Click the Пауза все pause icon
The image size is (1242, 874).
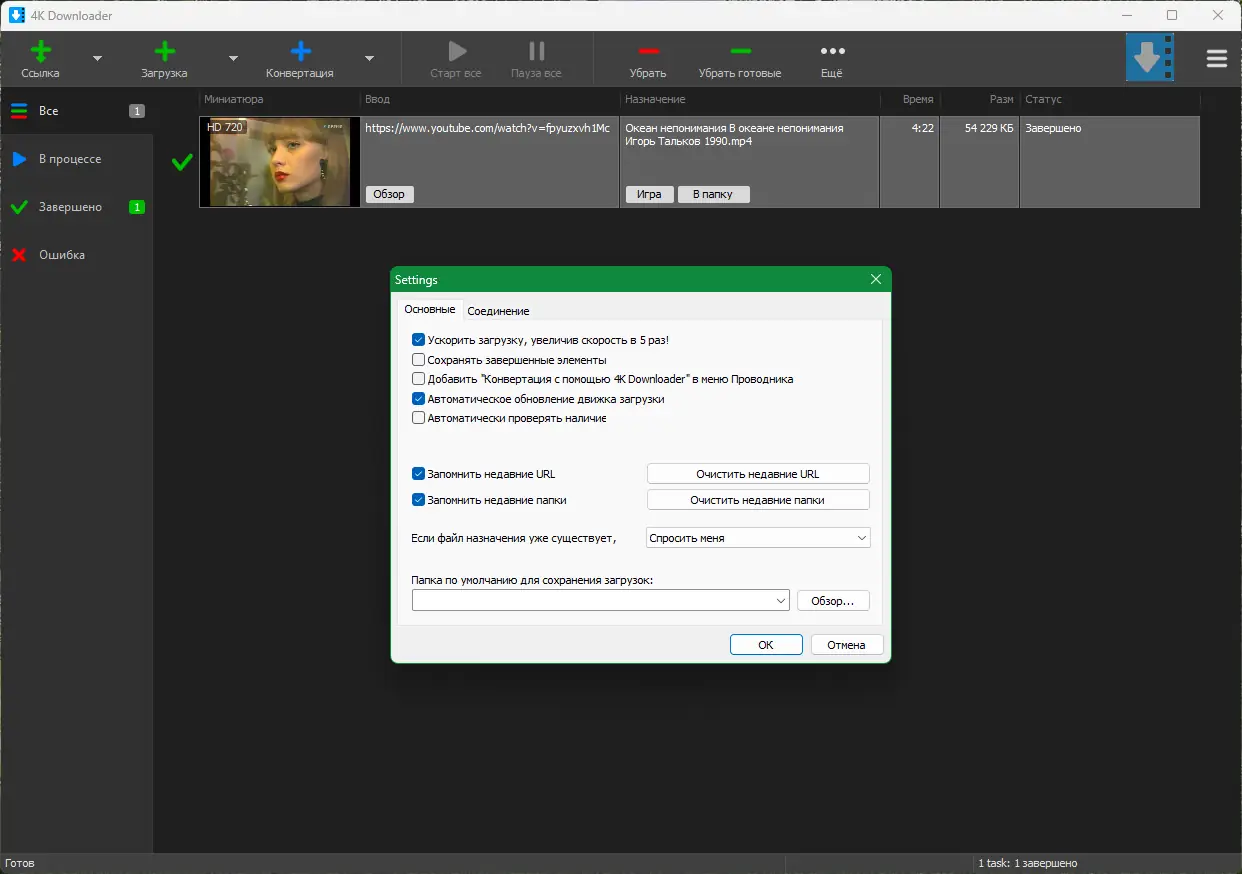pos(536,51)
